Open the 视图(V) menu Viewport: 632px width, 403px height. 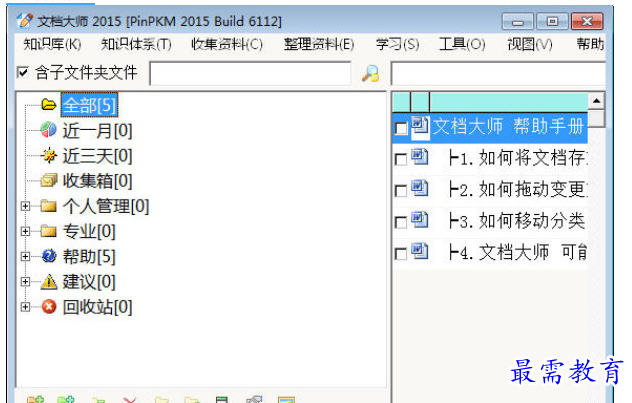coord(530,44)
